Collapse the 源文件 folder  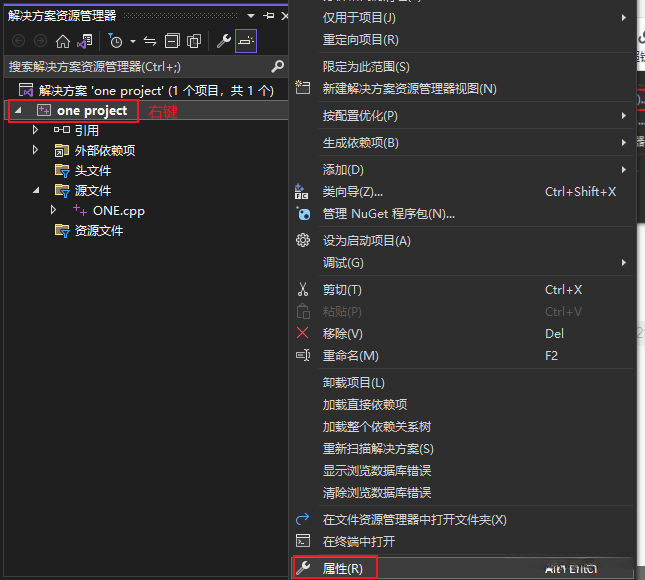[x=36, y=190]
